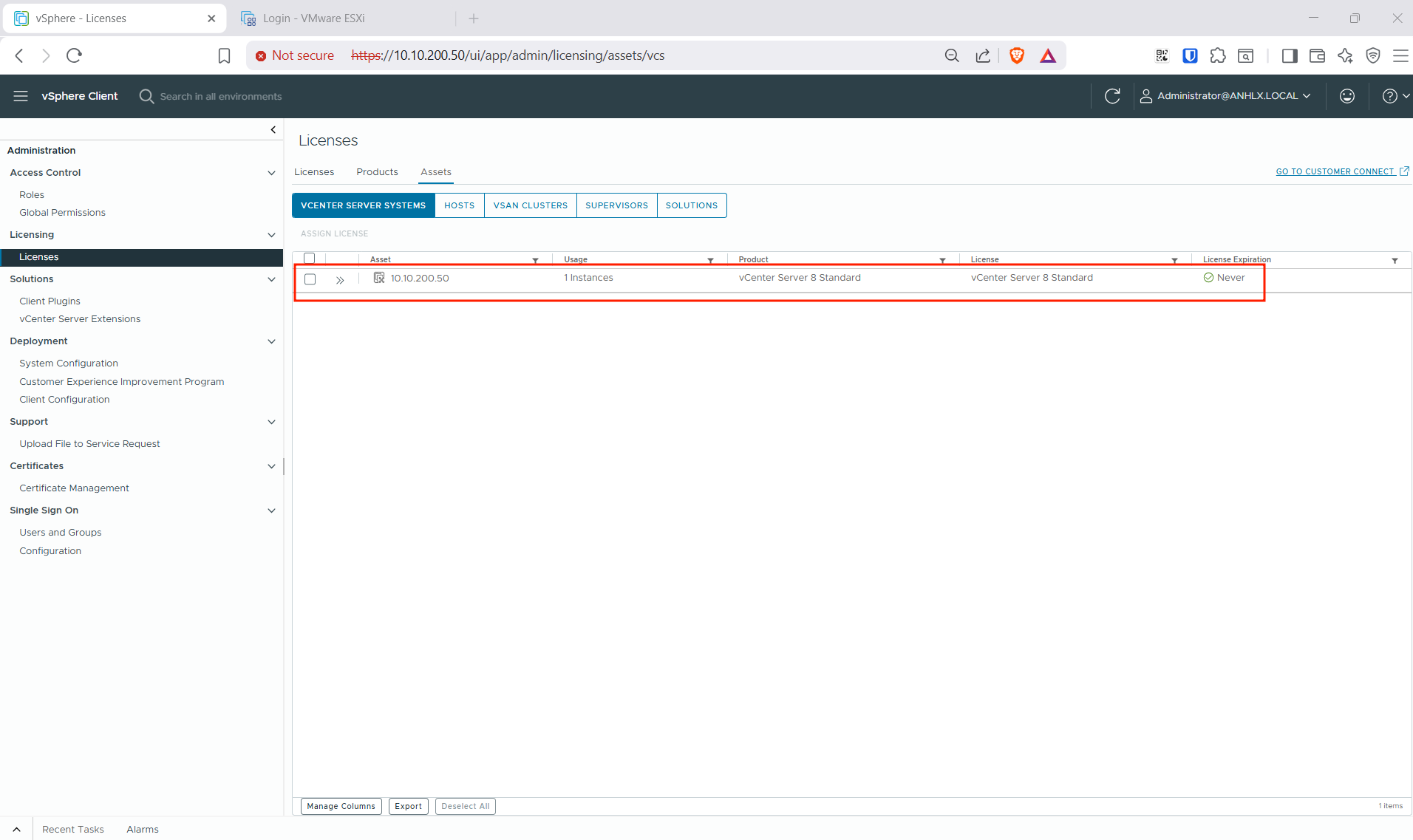
Task: Switch to the Licenses top tab
Action: point(314,172)
